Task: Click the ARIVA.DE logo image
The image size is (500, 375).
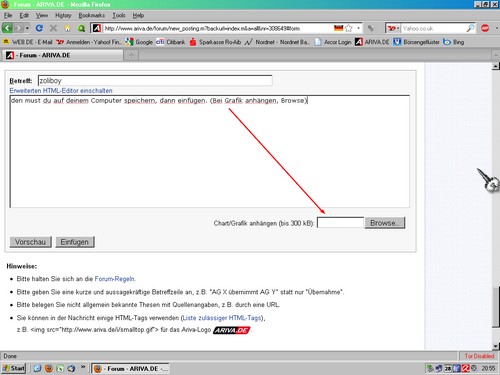Action: (231, 330)
